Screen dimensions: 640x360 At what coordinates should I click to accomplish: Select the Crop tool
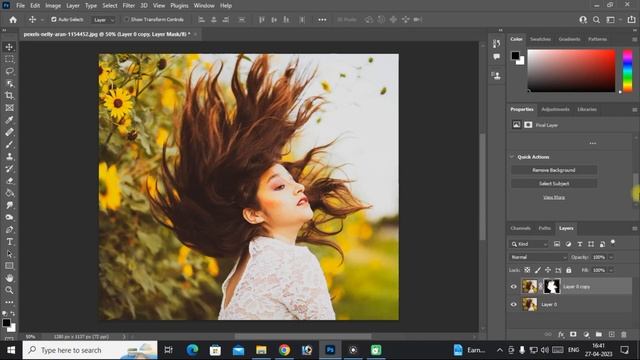pyautogui.click(x=9, y=96)
